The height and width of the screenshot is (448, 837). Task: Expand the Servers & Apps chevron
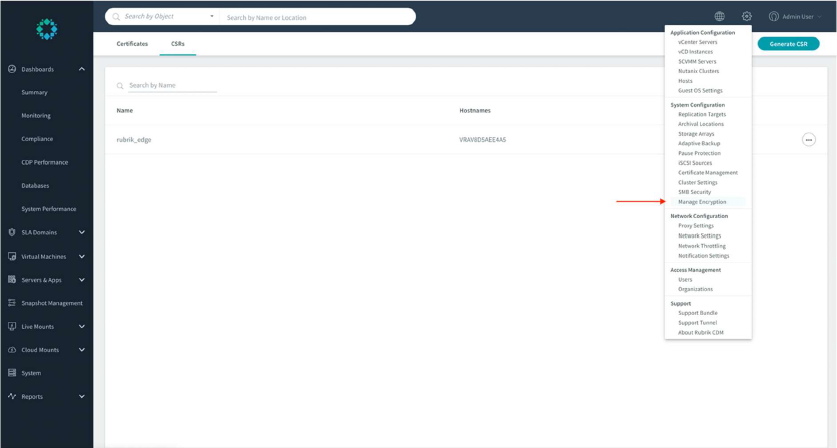[x=82, y=280]
